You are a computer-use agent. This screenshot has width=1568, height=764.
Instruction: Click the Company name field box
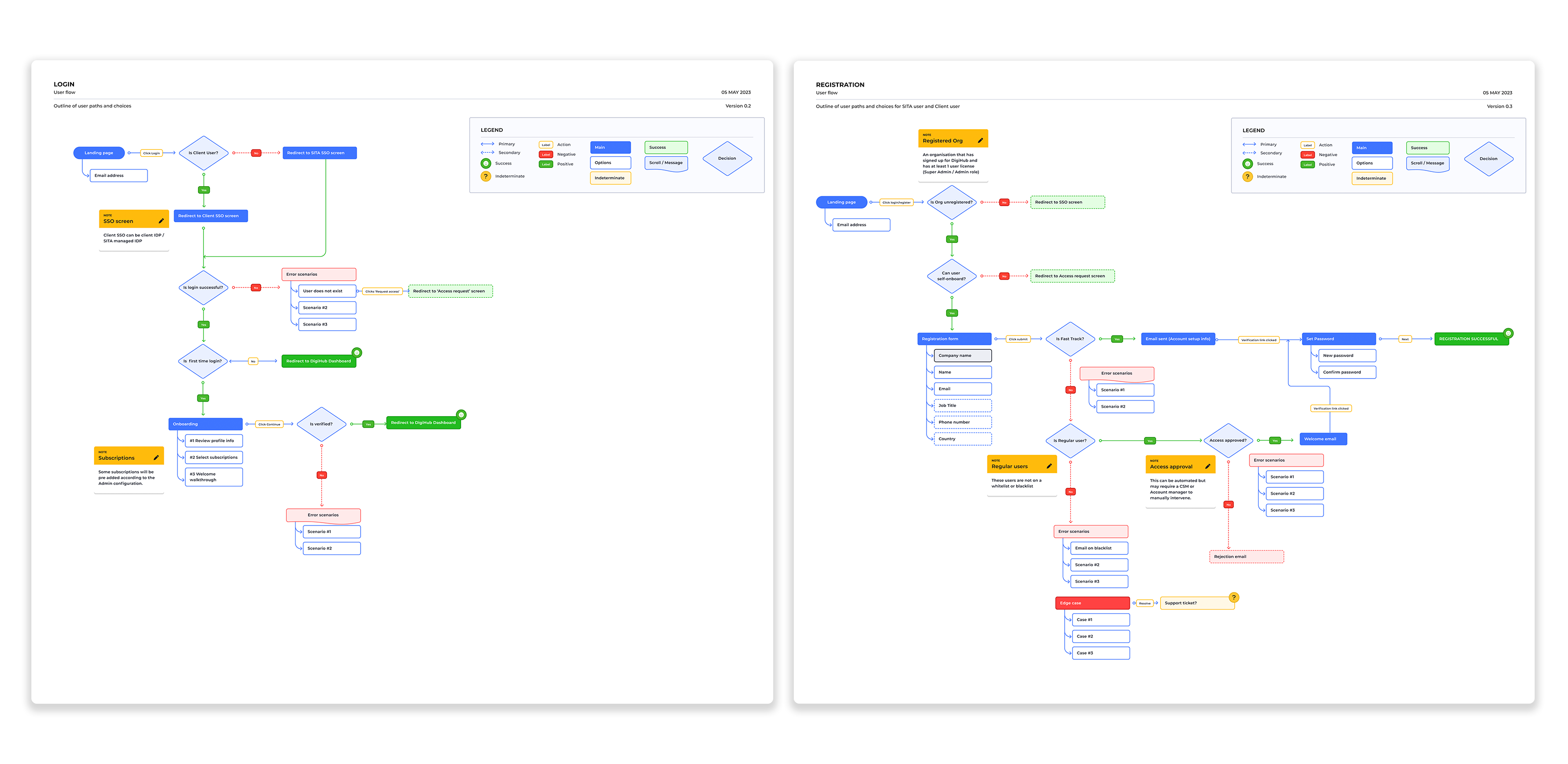pyautogui.click(x=962, y=355)
